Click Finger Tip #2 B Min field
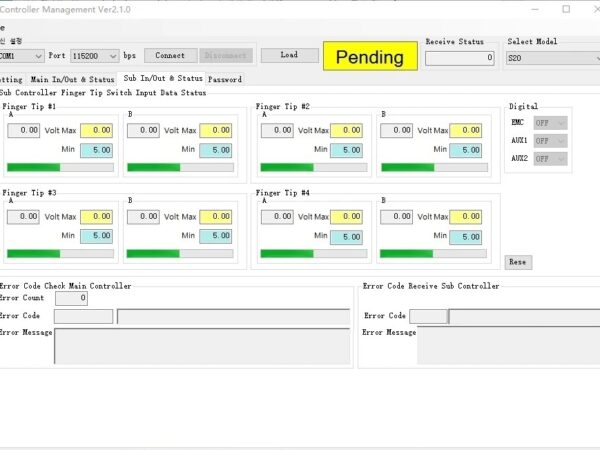Screen dimensions: 600x450 pyautogui.click(x=466, y=150)
